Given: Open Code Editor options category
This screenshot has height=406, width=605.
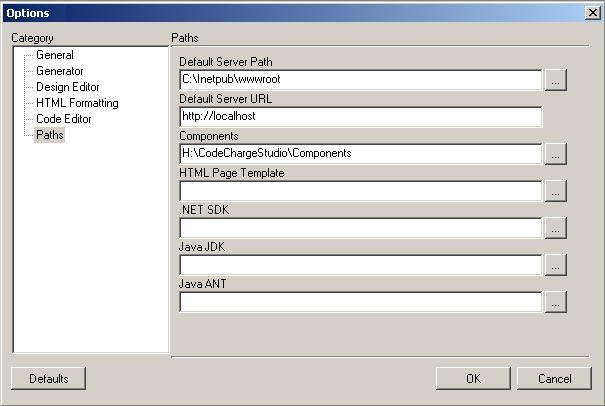Looking at the screenshot, I should [x=64, y=119].
